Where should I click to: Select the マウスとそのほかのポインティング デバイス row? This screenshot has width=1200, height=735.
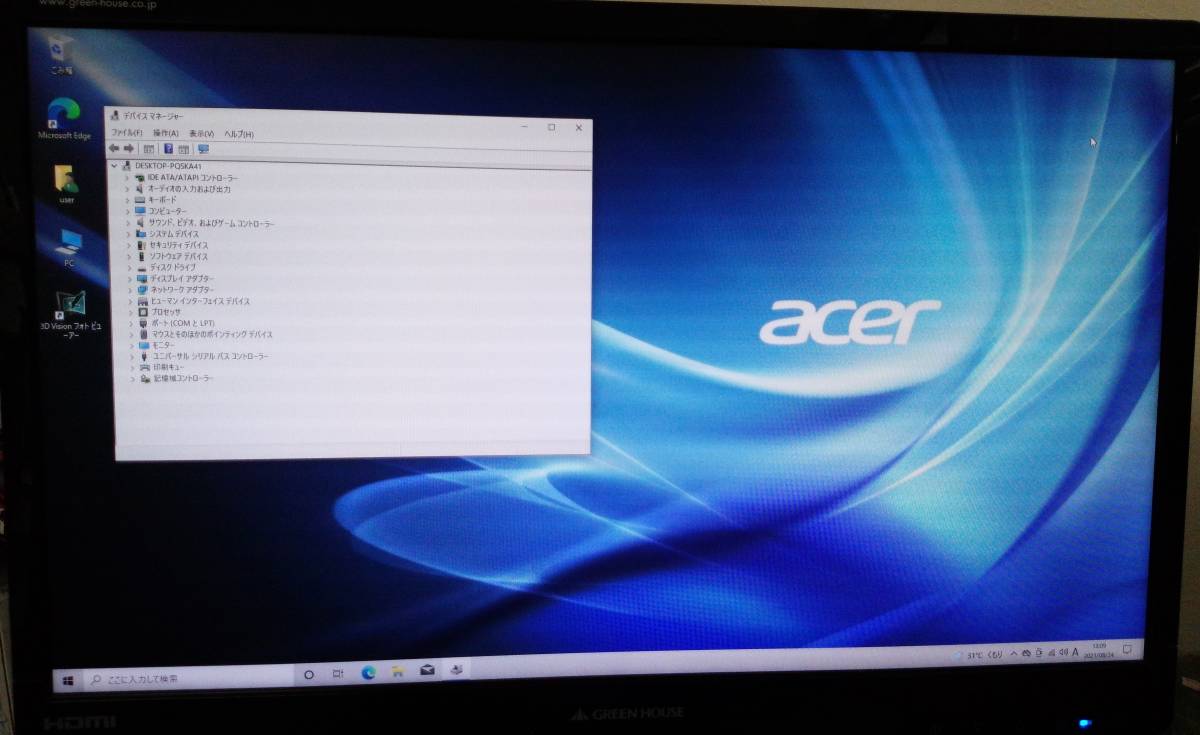(204, 334)
